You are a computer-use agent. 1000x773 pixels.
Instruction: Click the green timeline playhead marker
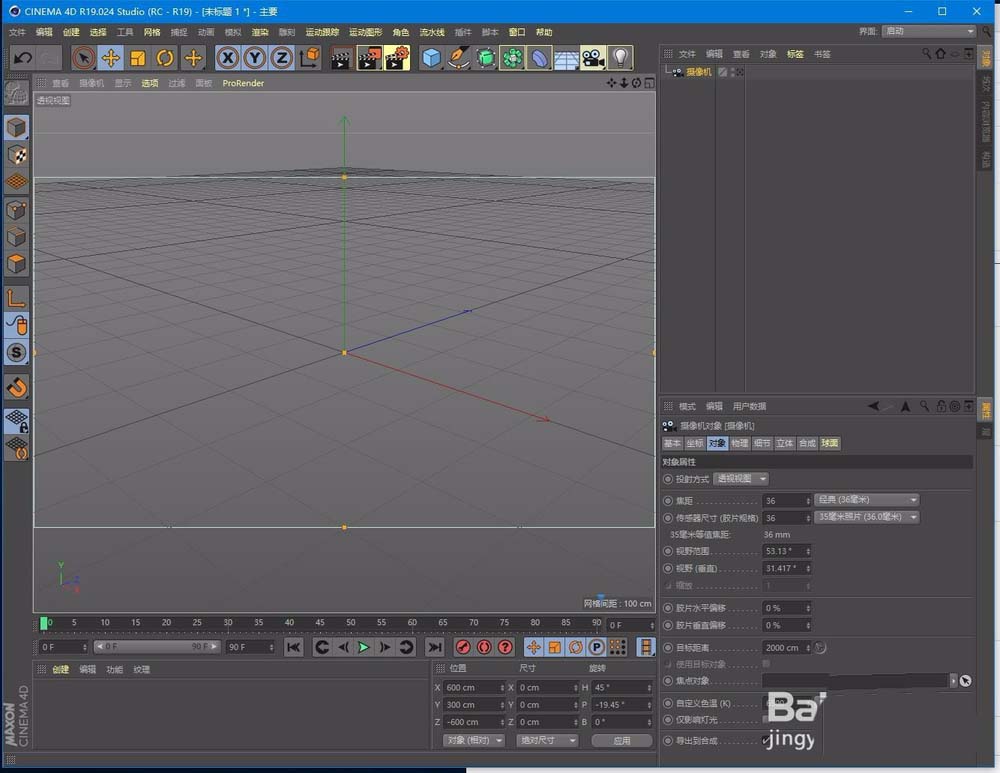point(43,622)
